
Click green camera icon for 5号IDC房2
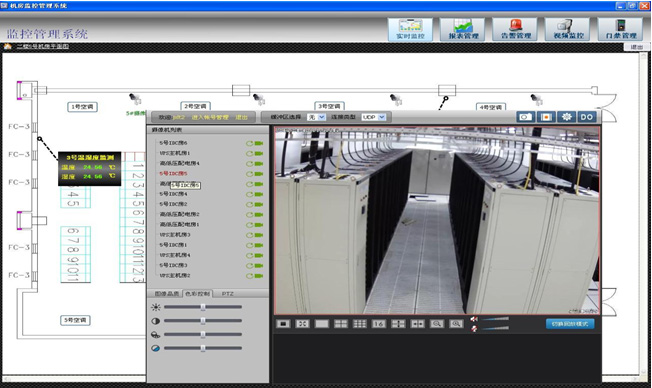pyautogui.click(x=259, y=205)
